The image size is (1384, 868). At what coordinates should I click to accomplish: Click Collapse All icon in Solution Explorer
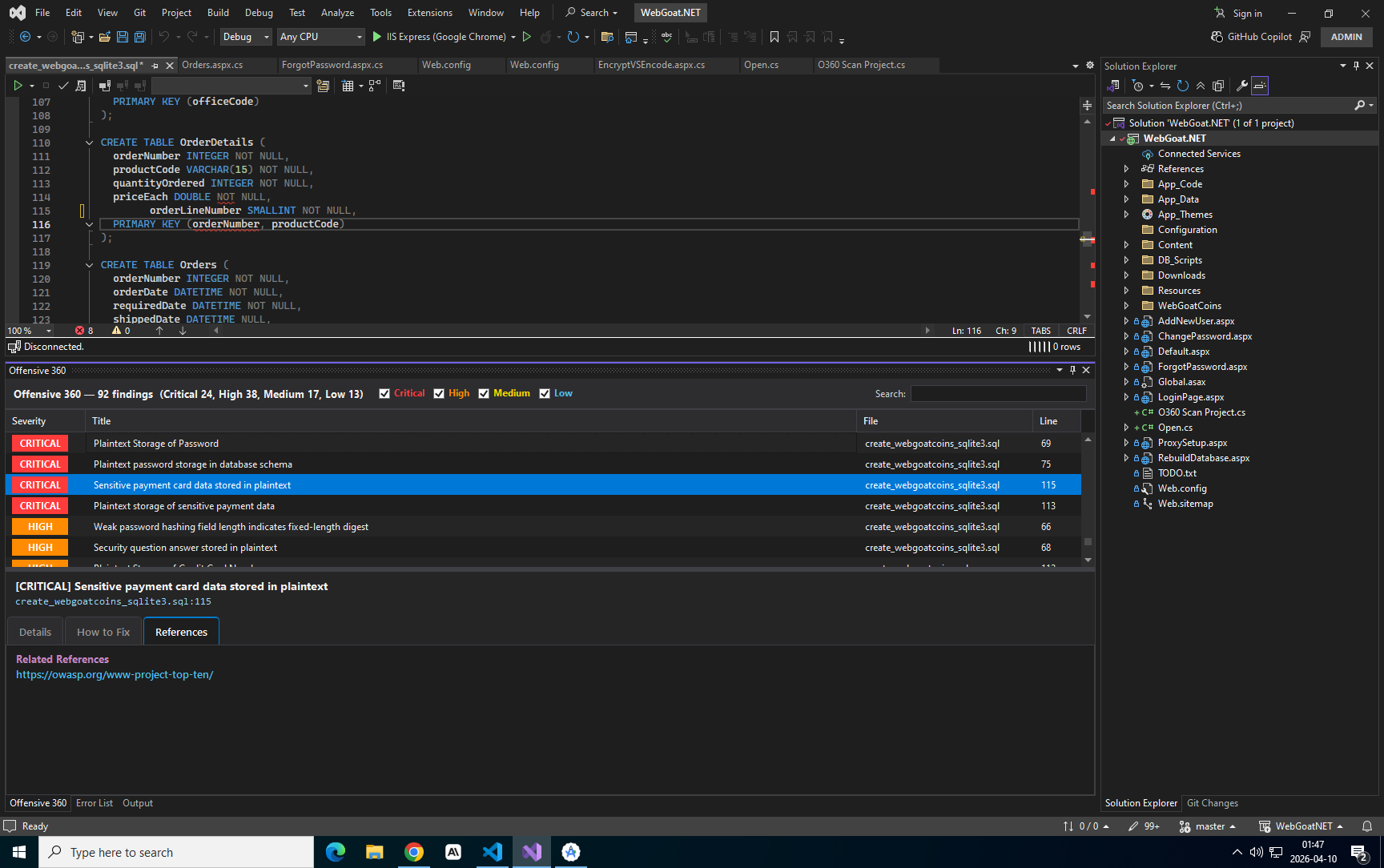(1201, 86)
